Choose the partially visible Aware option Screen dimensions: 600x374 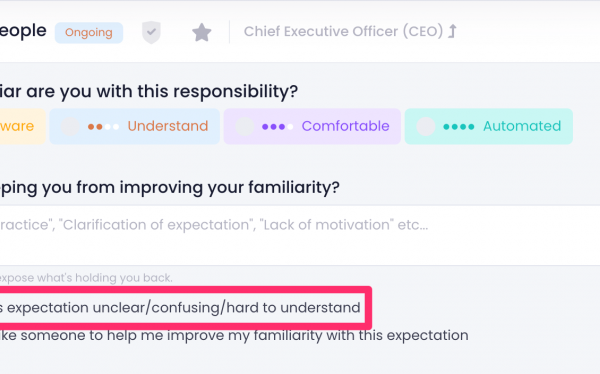(23, 126)
